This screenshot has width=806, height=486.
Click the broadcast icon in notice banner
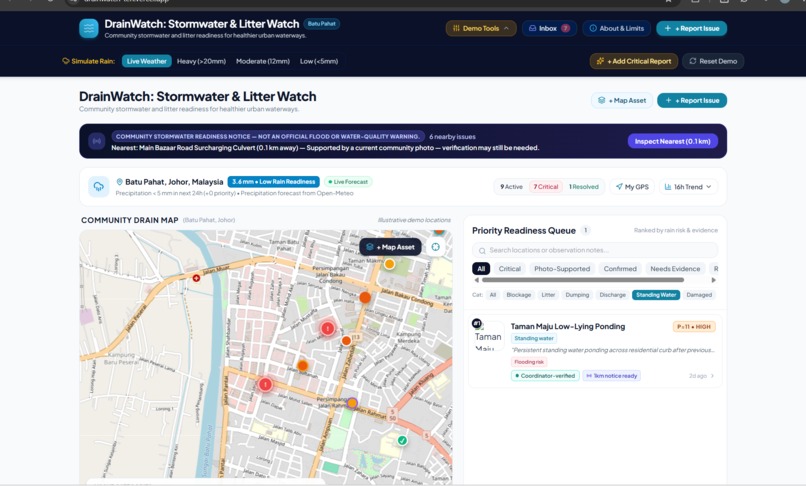[x=97, y=141]
